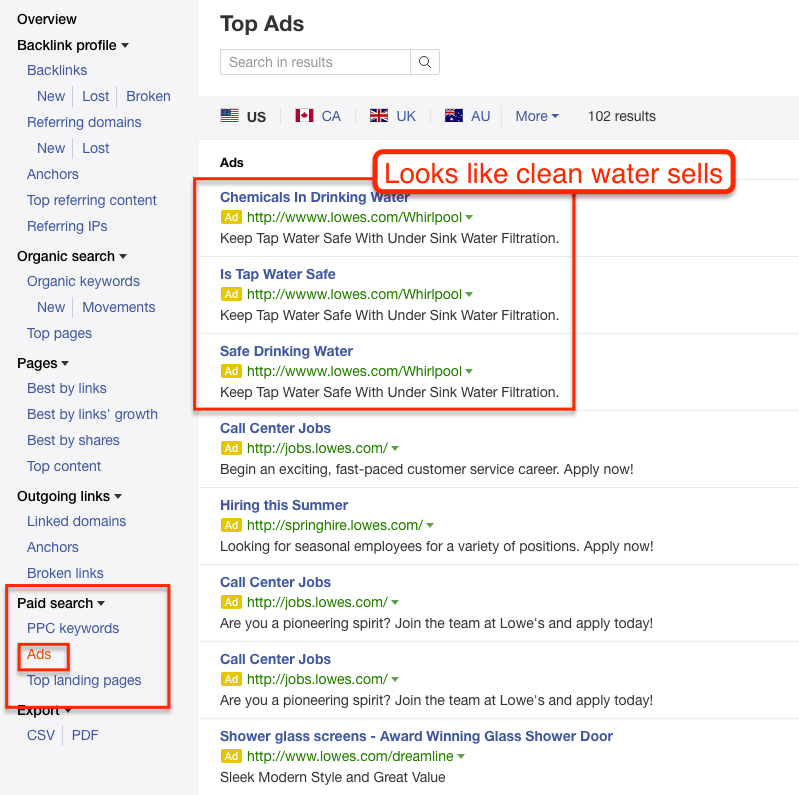Screen dimensions: 799x795
Task: Open Referring domains in sidebar
Action: pos(84,122)
